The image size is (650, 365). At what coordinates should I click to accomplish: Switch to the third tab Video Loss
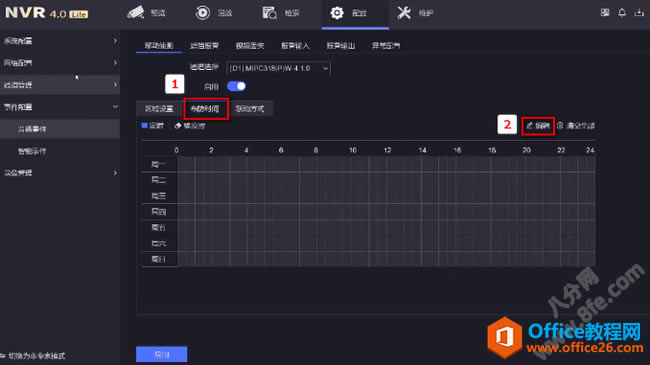pyautogui.click(x=250, y=46)
